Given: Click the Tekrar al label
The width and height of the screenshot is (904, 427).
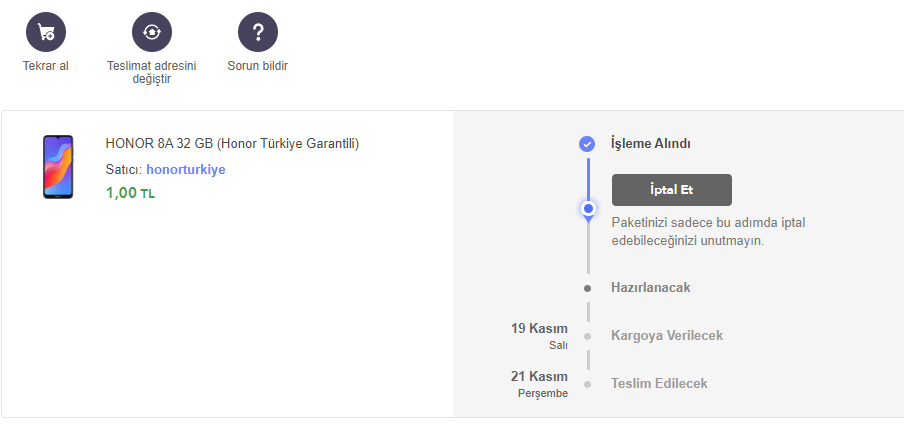Looking at the screenshot, I should point(46,66).
